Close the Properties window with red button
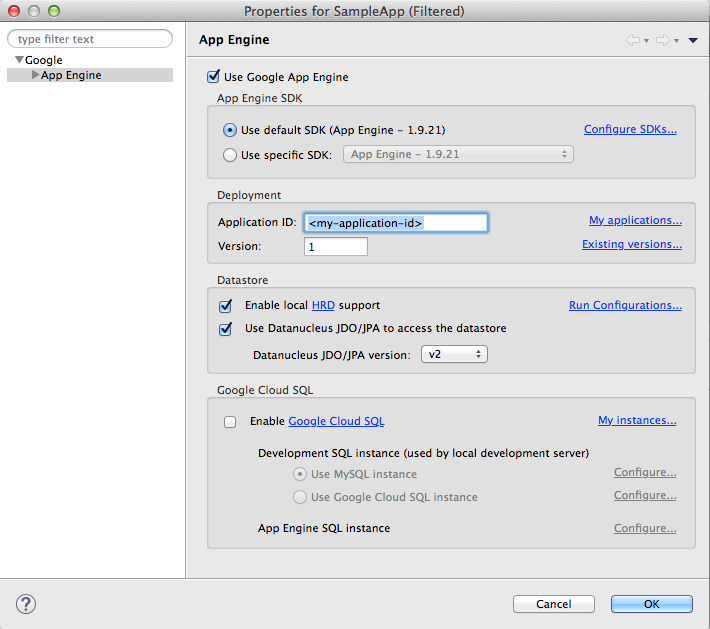The image size is (710, 629). click(14, 11)
